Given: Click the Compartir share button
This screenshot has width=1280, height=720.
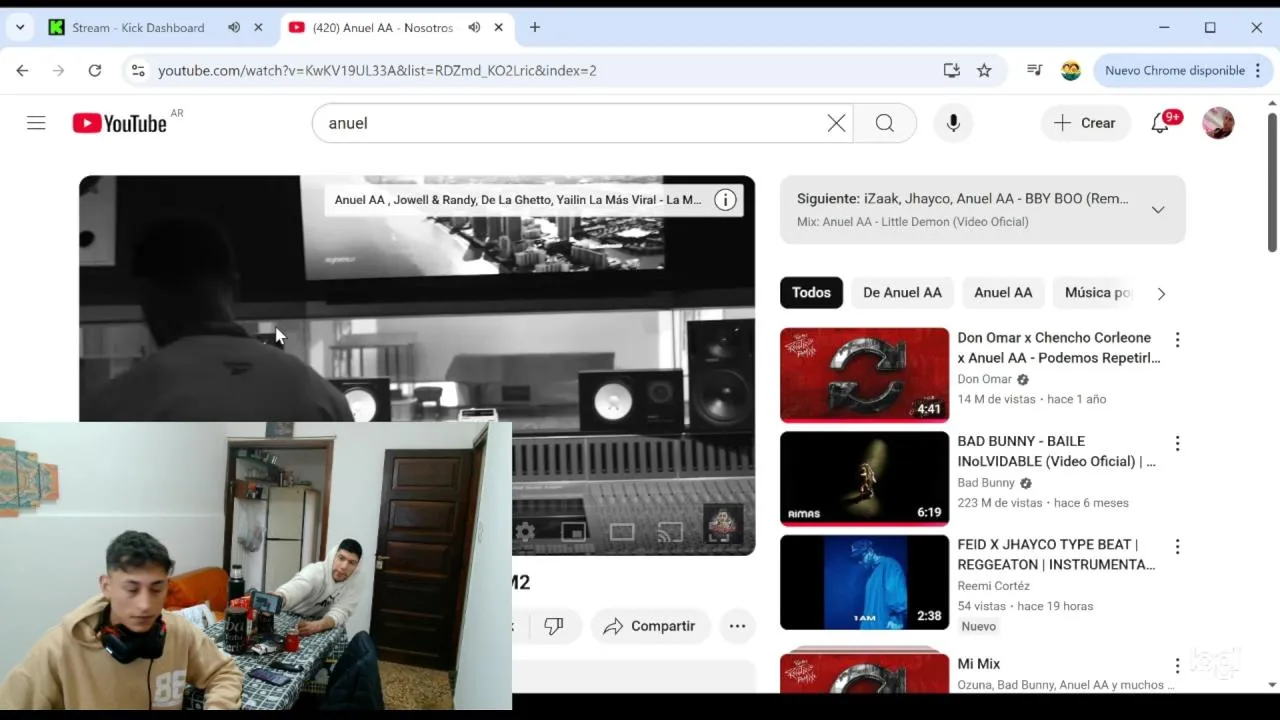Looking at the screenshot, I should [x=649, y=626].
